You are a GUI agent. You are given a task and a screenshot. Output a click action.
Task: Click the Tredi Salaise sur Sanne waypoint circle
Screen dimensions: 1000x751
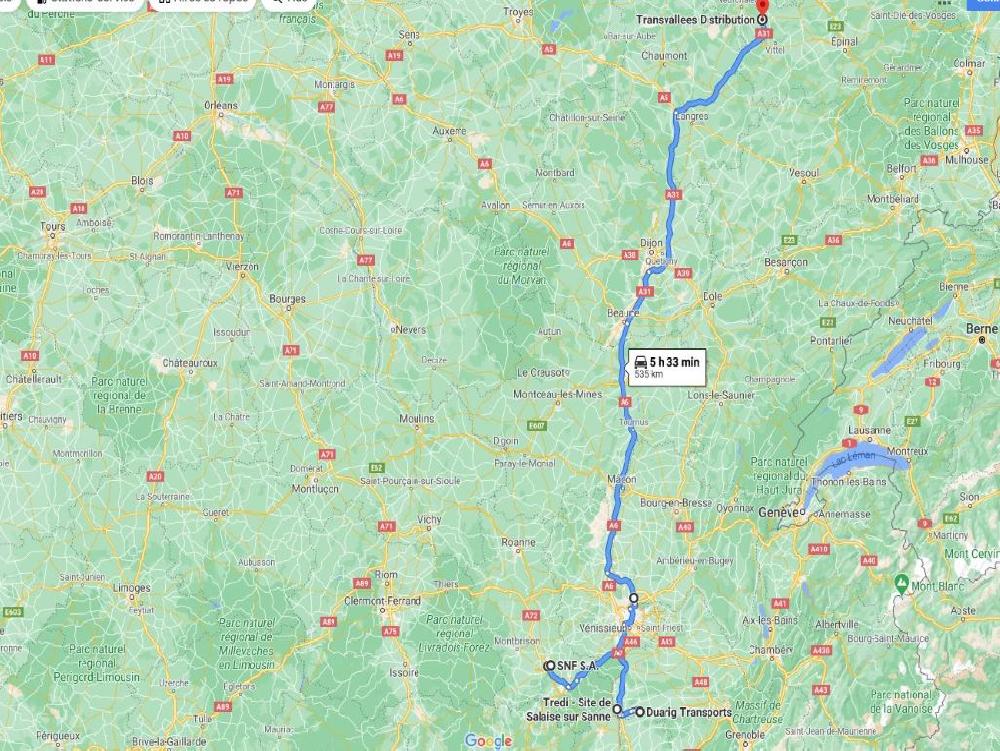(617, 709)
